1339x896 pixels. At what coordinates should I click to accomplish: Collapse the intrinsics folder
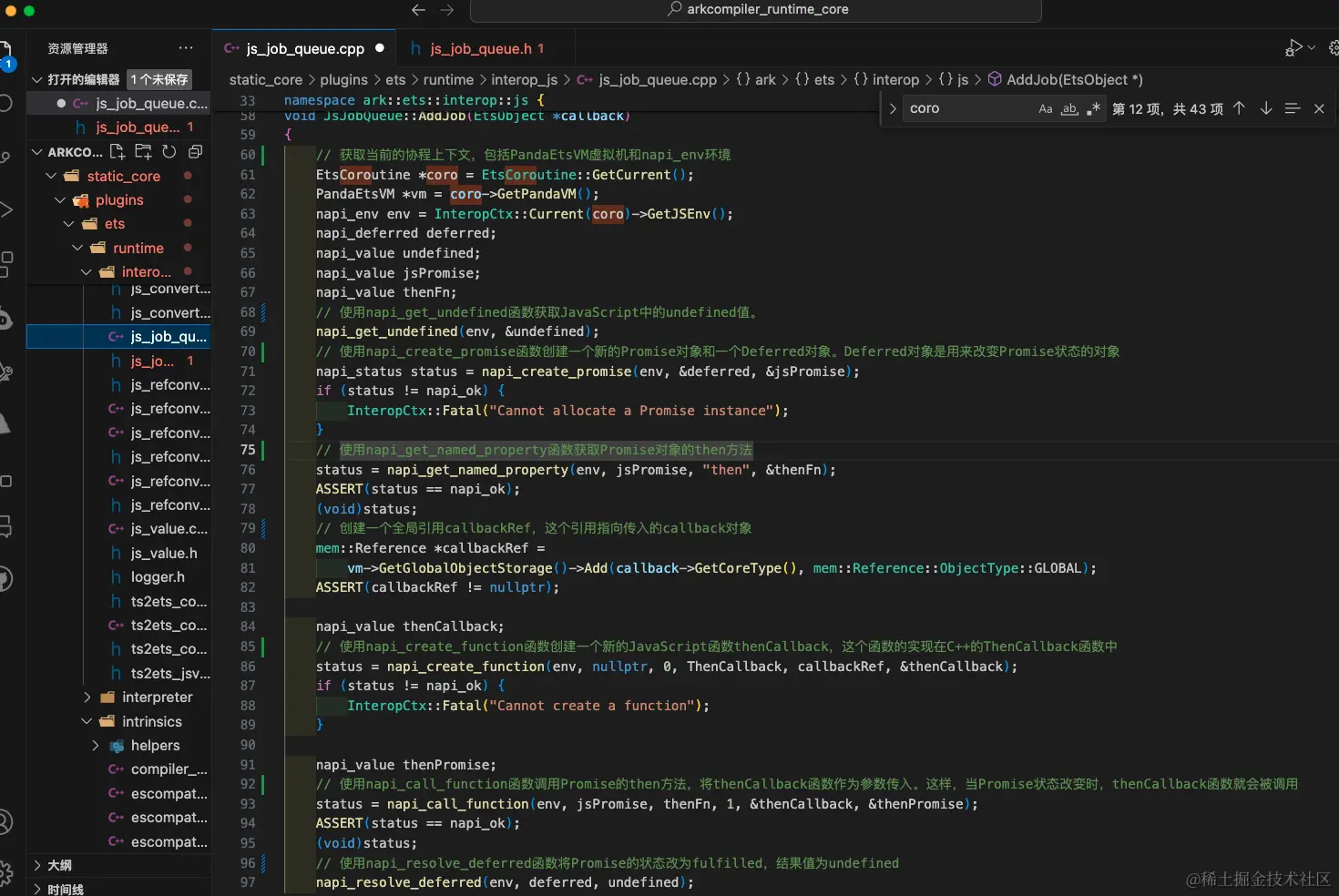click(151, 721)
